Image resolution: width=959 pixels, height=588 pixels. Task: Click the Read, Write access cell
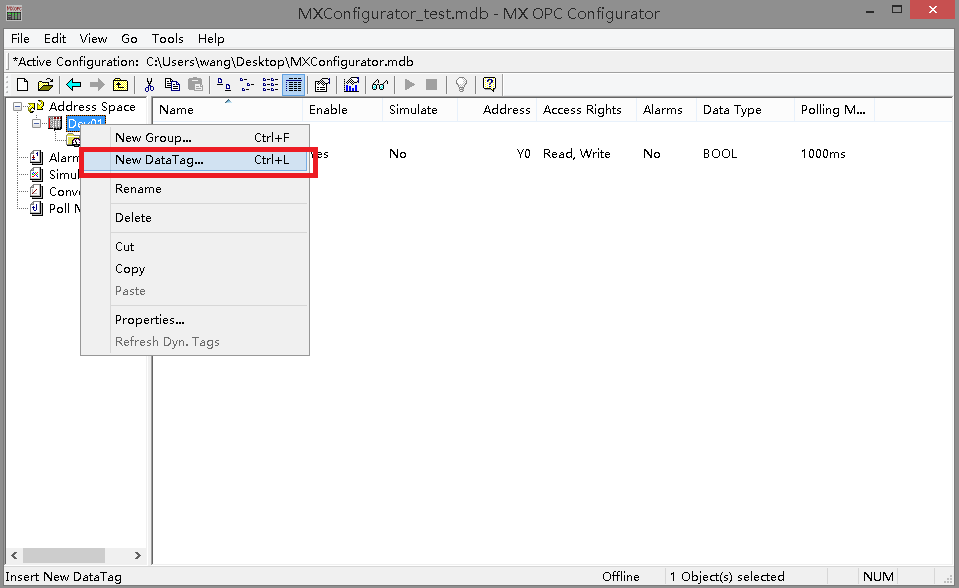tap(577, 154)
